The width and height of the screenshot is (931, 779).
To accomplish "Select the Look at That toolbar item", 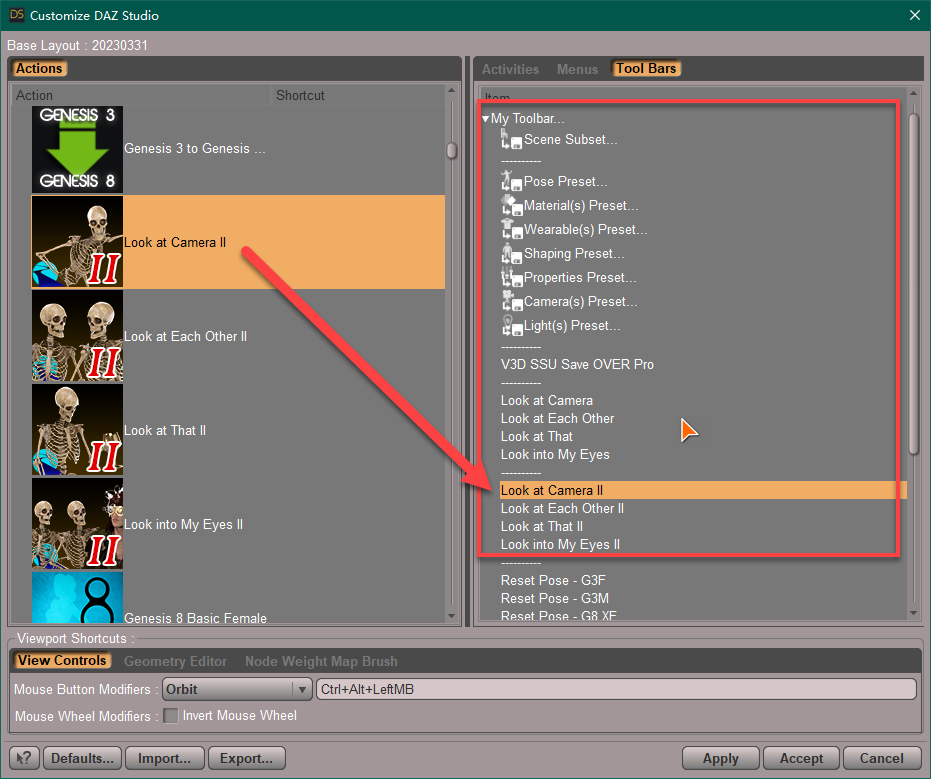I will click(x=536, y=436).
